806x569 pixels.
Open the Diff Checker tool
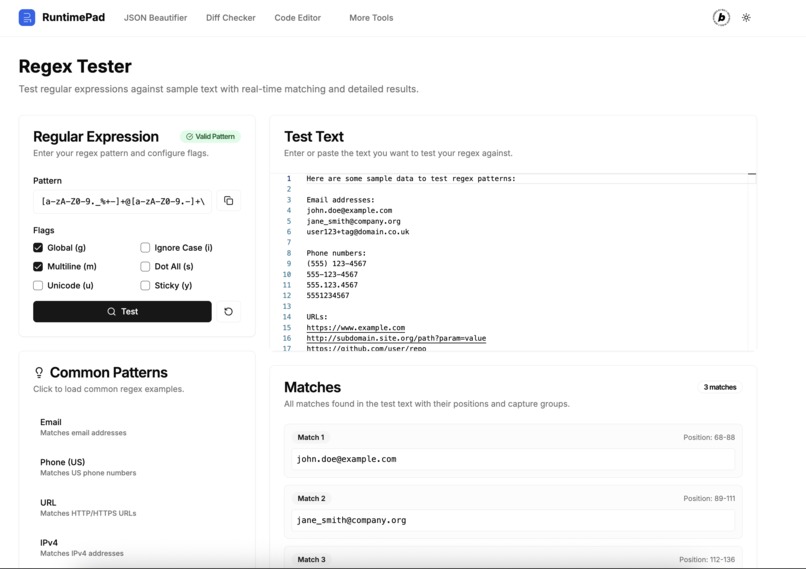[231, 17]
